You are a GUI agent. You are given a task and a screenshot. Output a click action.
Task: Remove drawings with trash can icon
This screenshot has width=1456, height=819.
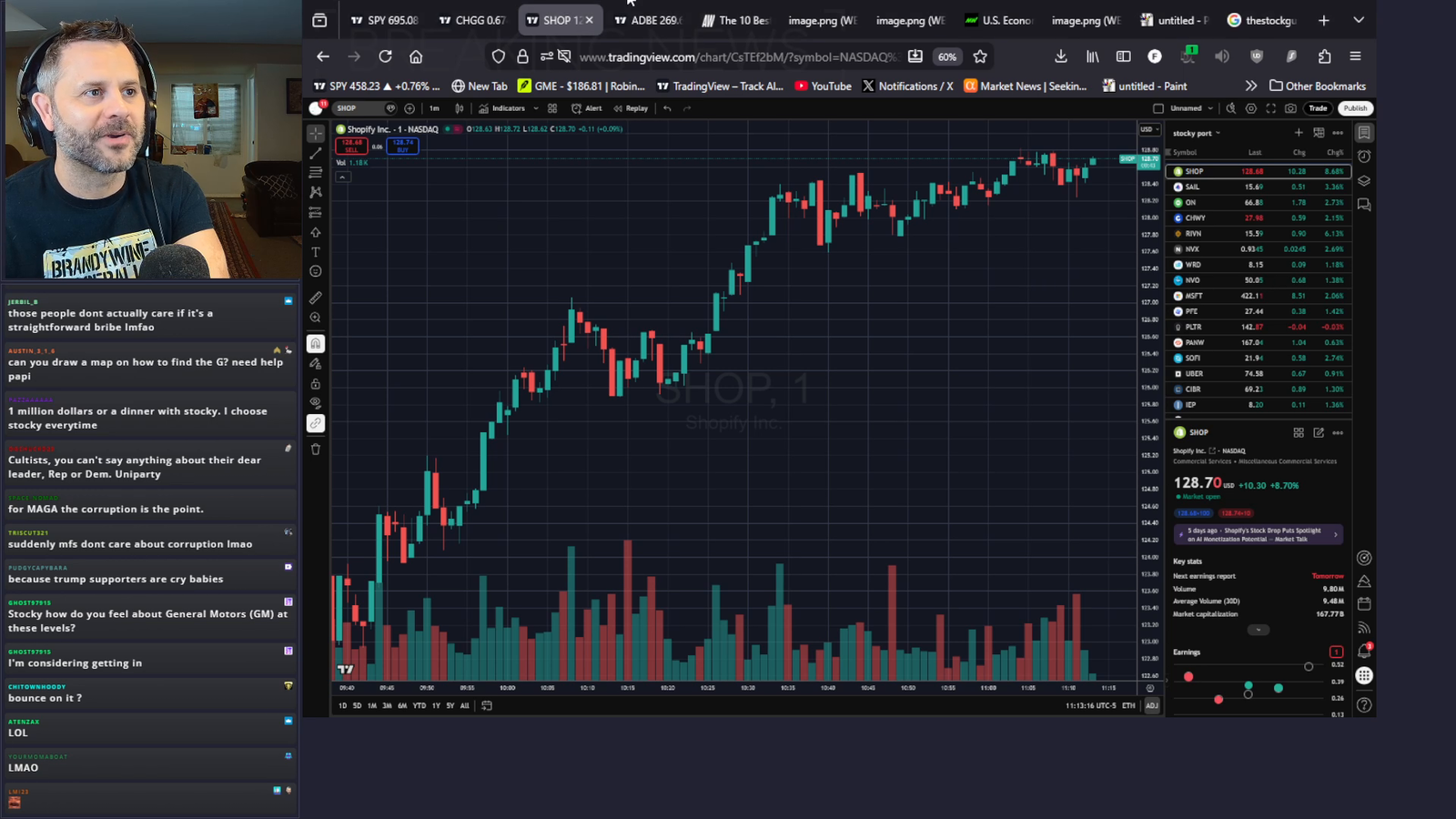316,449
